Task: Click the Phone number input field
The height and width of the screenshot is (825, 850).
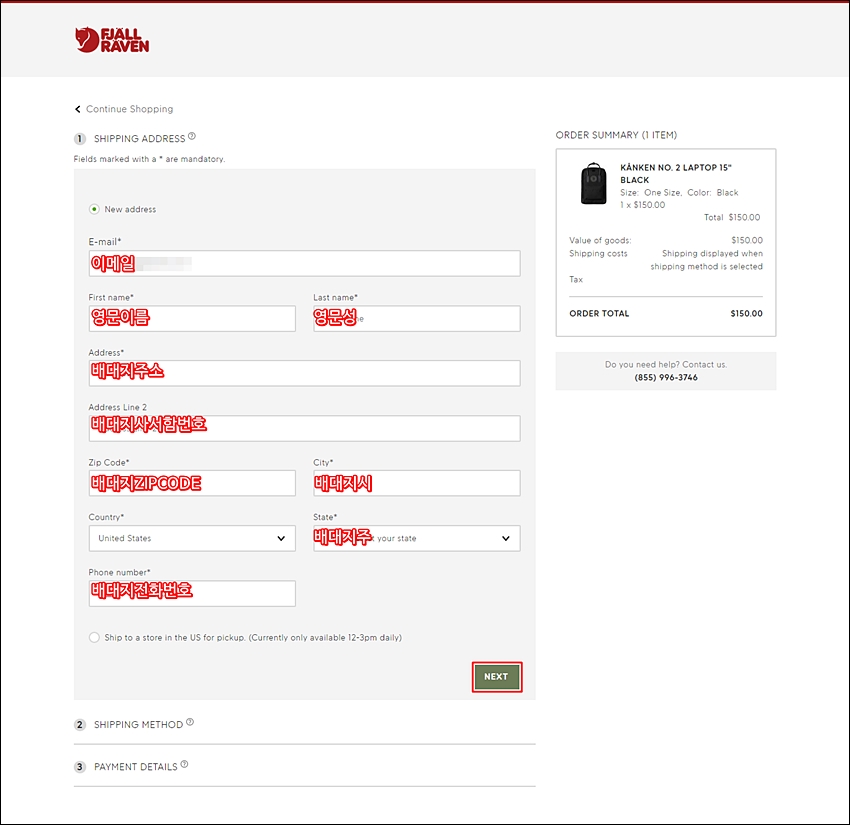Action: point(192,593)
